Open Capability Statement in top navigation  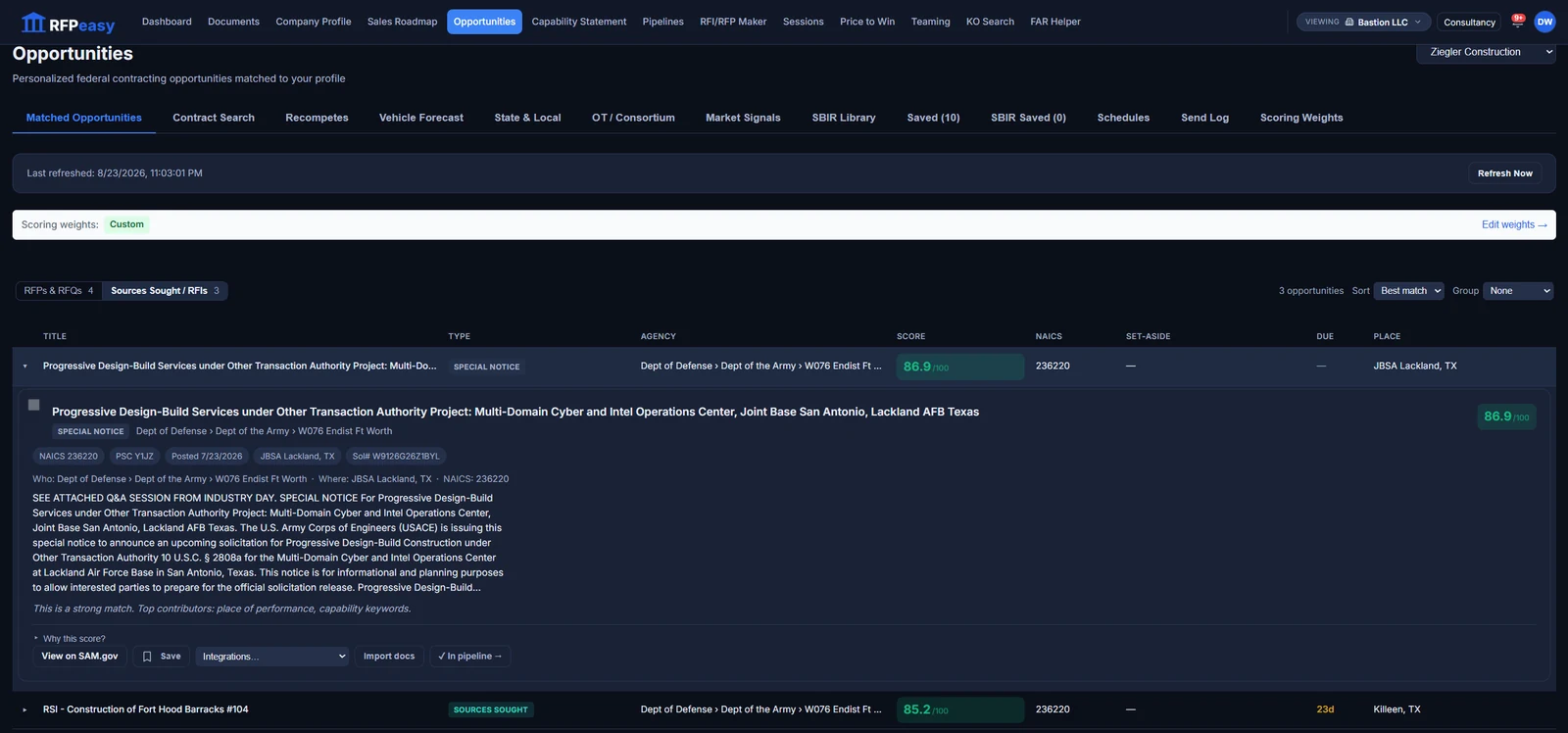point(579,22)
